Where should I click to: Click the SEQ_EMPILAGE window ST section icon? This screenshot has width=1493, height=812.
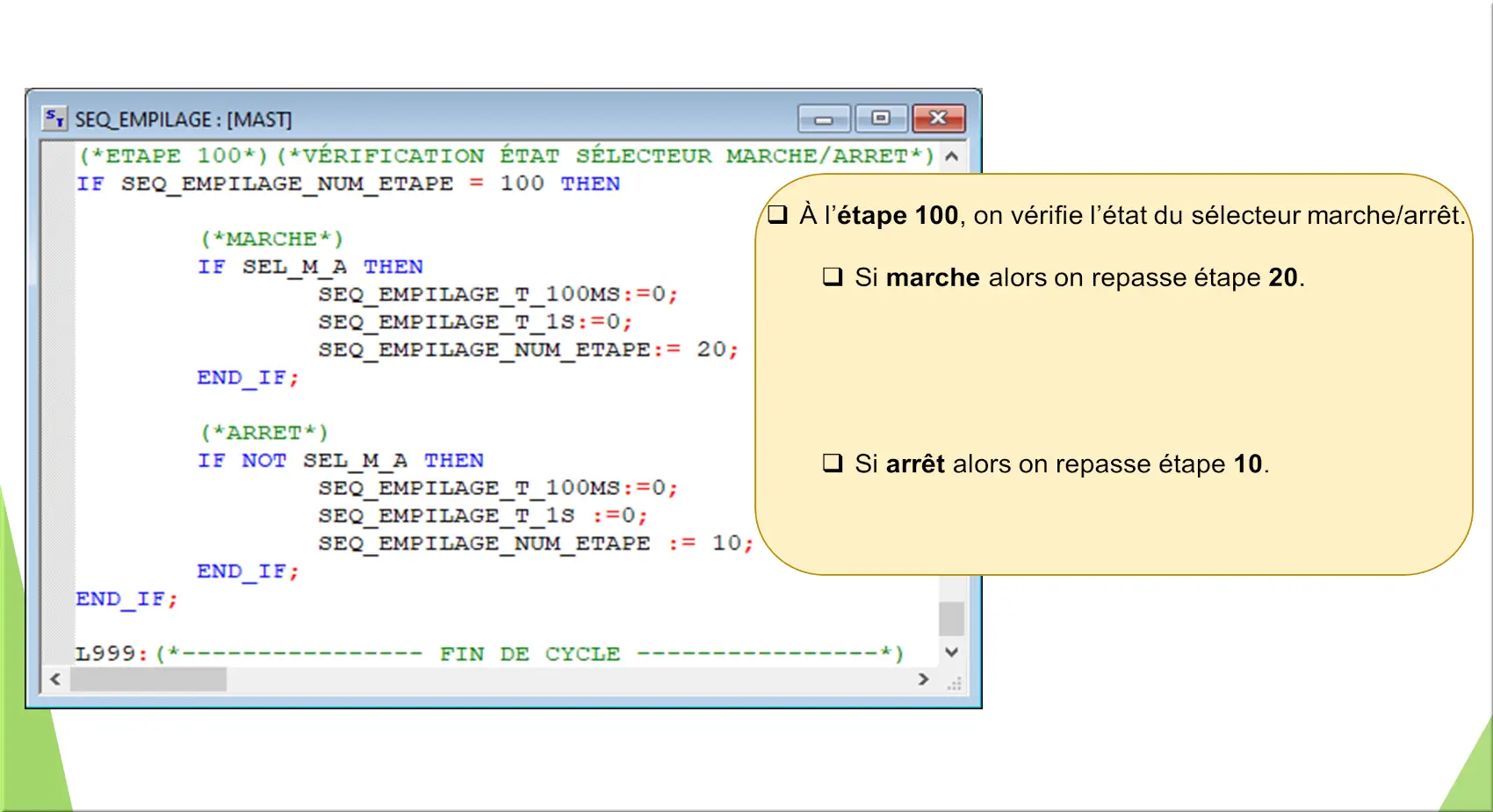54,118
